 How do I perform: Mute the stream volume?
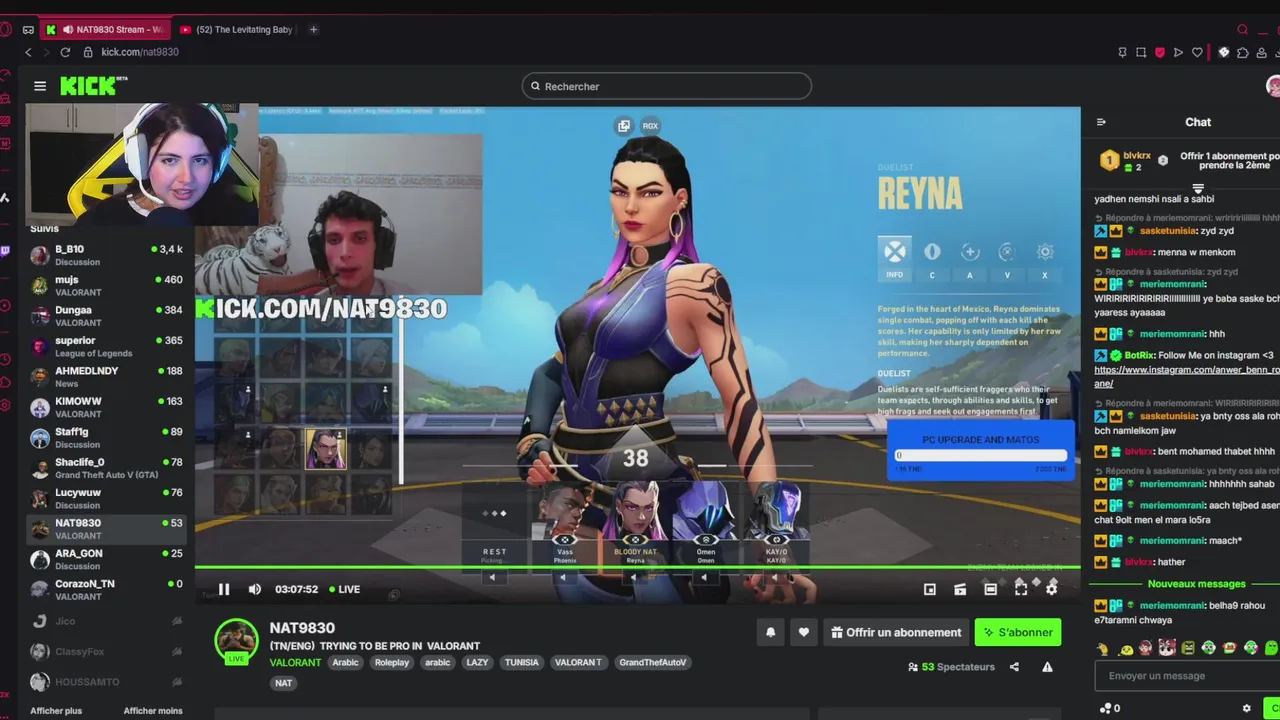[254, 589]
